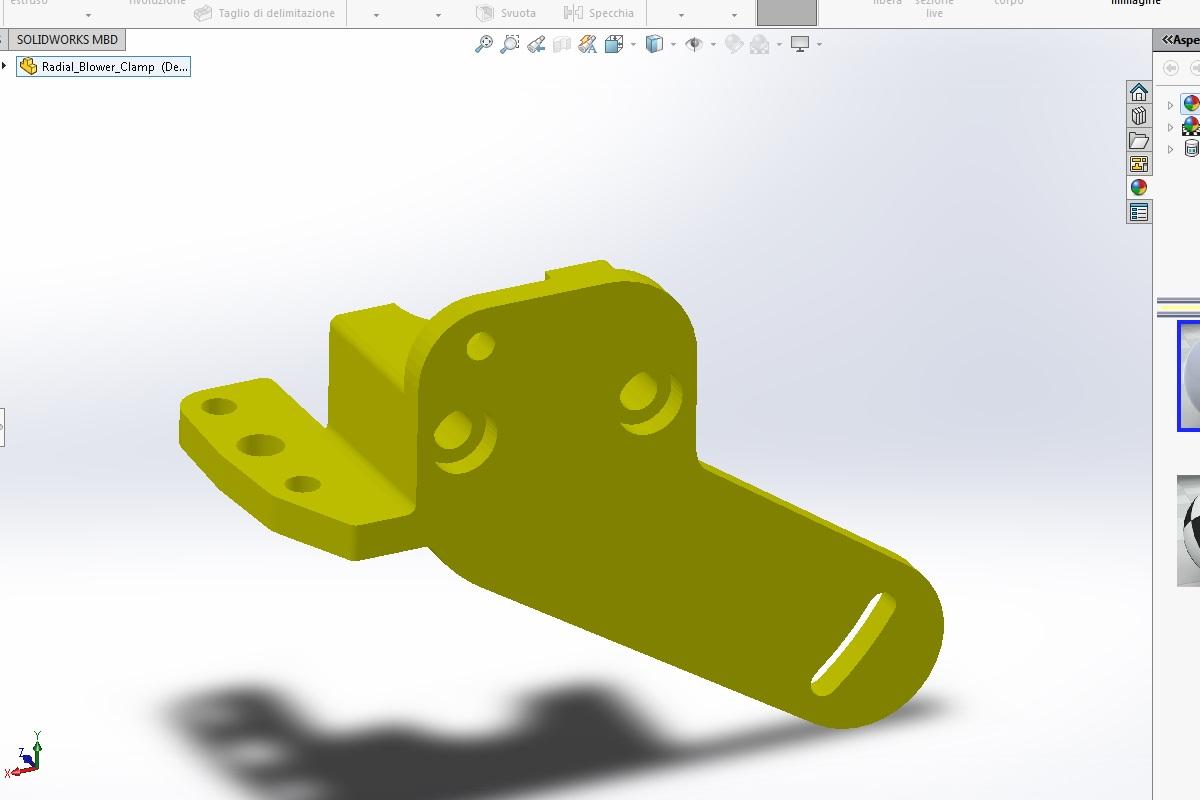
Task: Select the blue-highlighted appearance thumbnail
Action: 1189,376
